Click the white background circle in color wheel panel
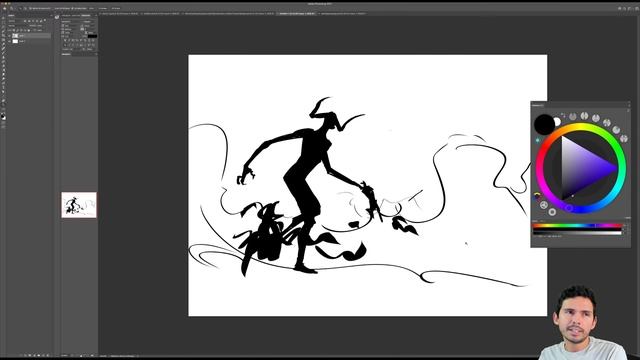 click(557, 122)
